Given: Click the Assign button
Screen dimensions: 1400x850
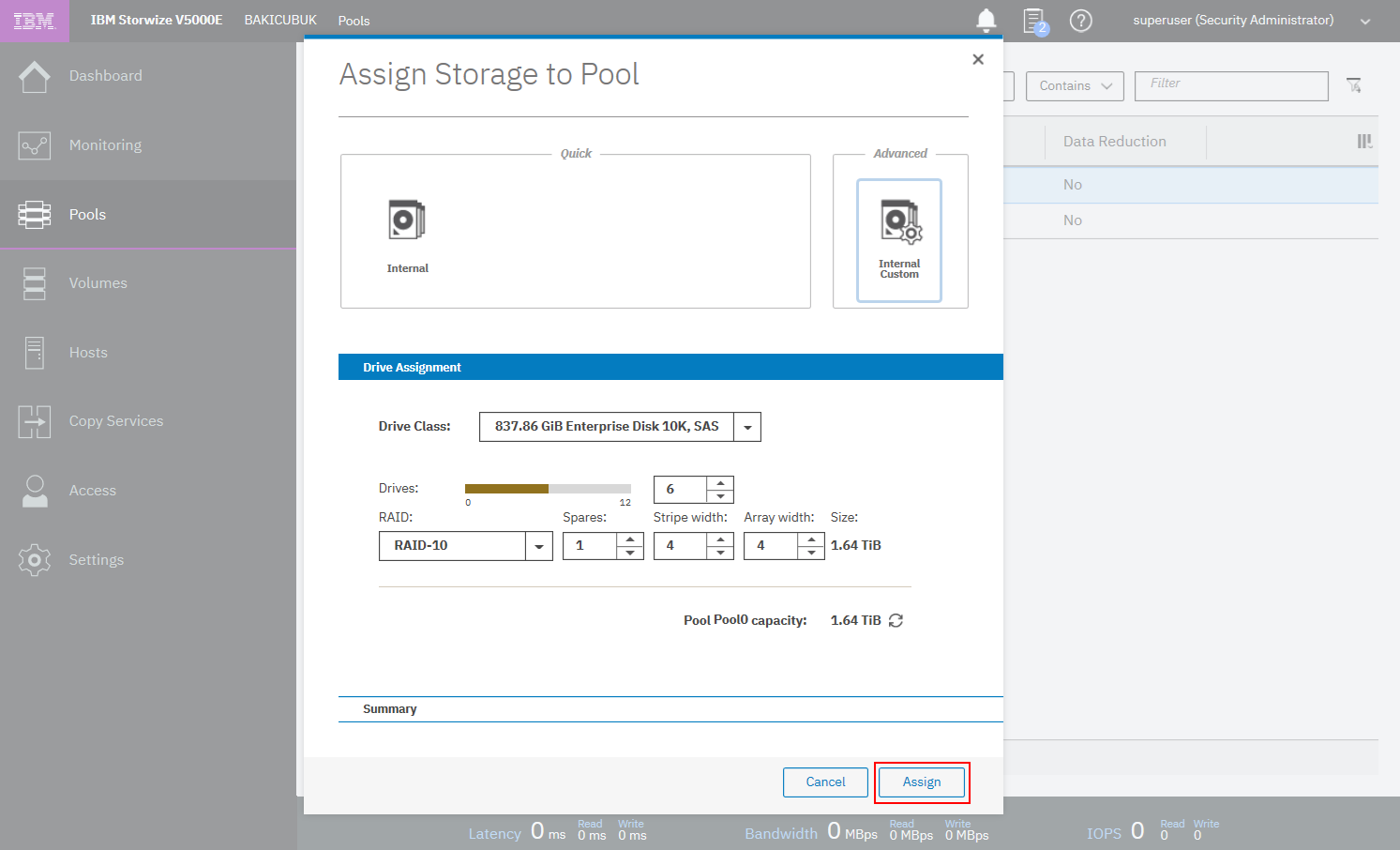Looking at the screenshot, I should point(922,782).
